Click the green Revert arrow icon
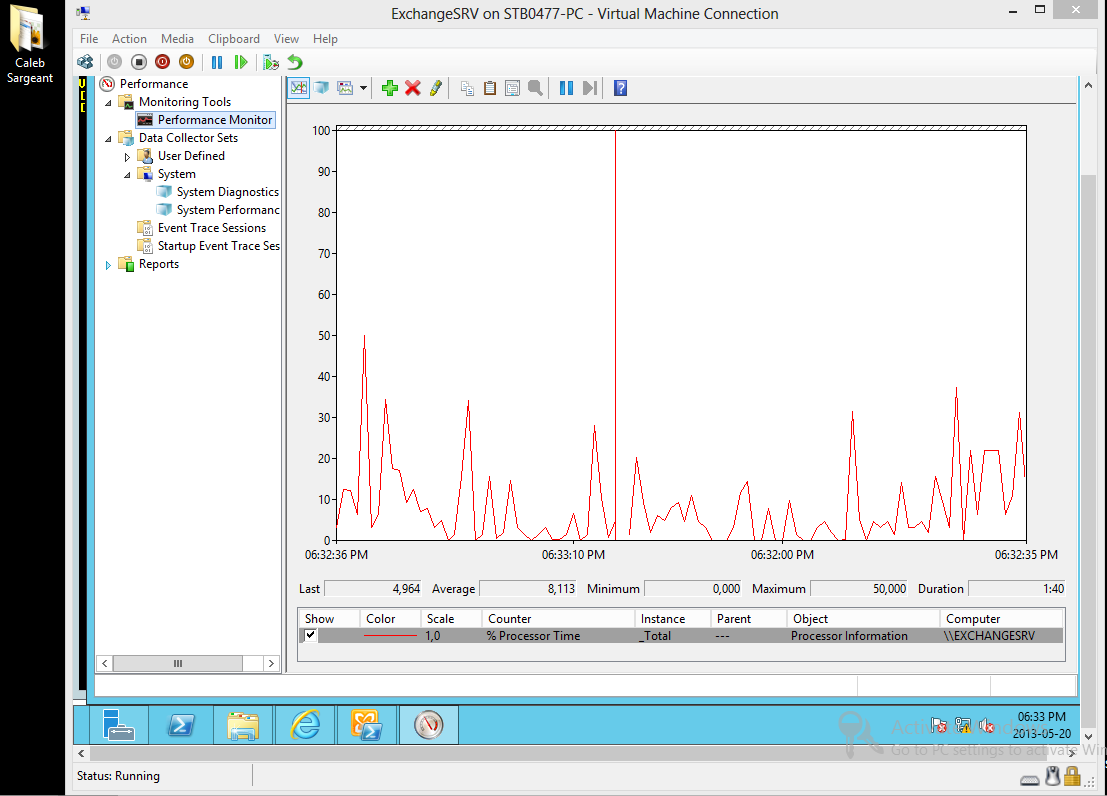1107x796 pixels. pyautogui.click(x=295, y=62)
